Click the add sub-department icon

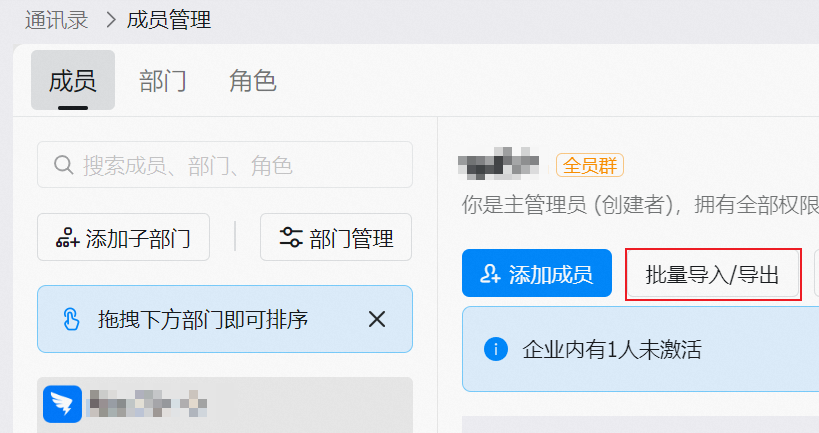point(67,238)
